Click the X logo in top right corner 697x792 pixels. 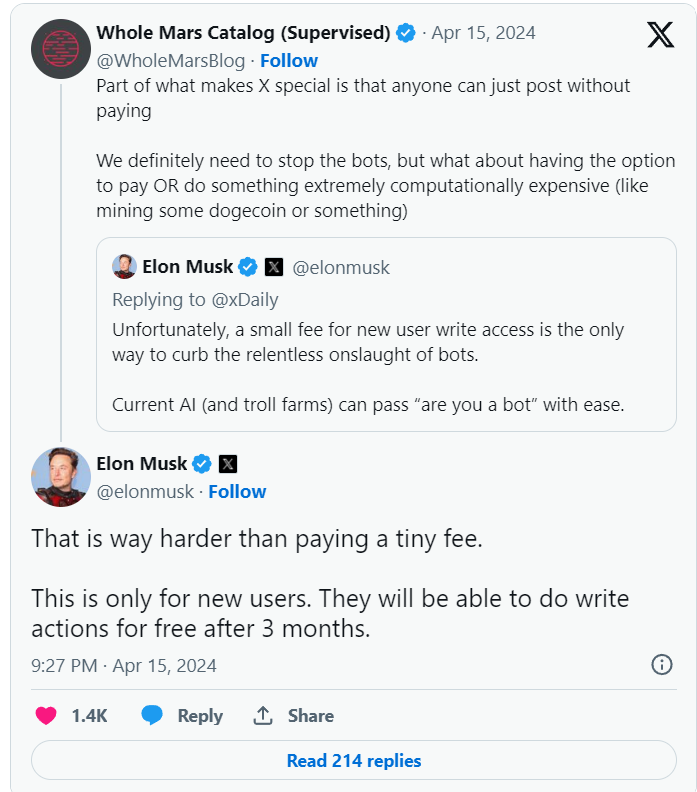tap(660, 35)
